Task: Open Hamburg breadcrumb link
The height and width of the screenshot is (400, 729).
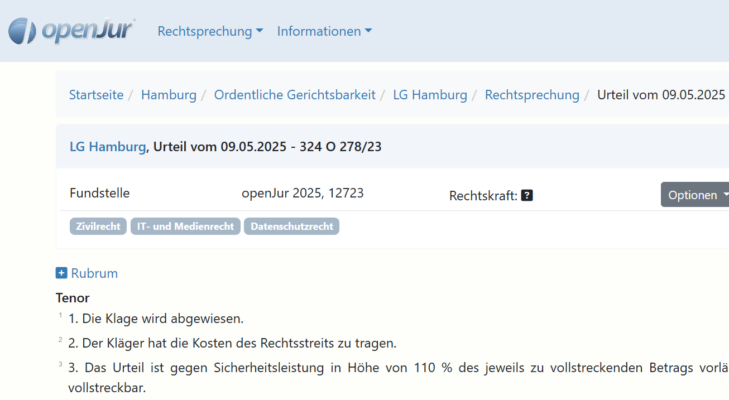Action: [x=168, y=95]
